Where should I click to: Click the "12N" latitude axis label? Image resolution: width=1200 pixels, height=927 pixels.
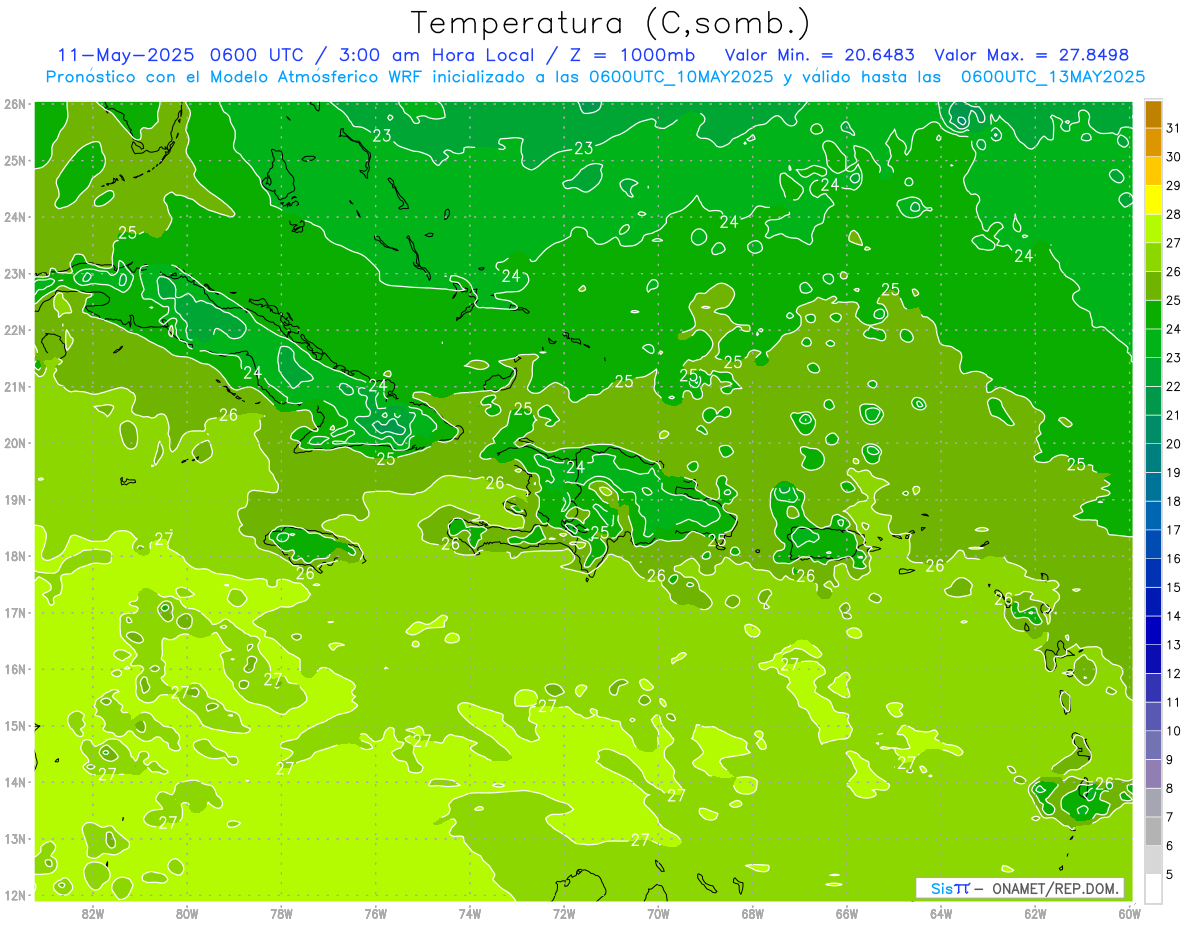point(15,895)
